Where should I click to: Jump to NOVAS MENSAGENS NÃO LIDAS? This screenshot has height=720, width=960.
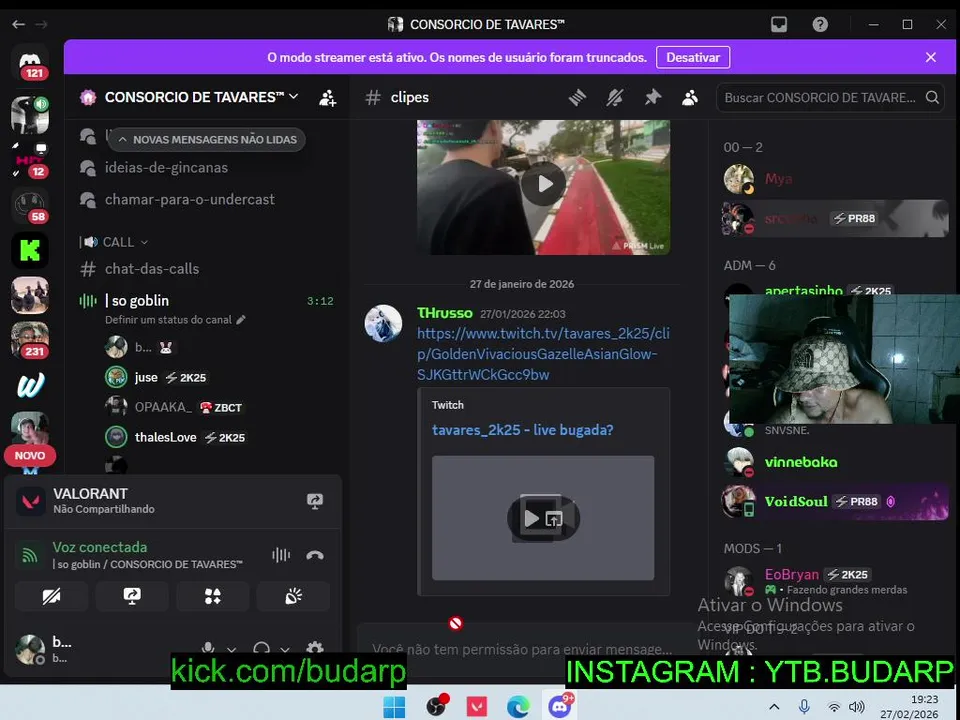207,140
